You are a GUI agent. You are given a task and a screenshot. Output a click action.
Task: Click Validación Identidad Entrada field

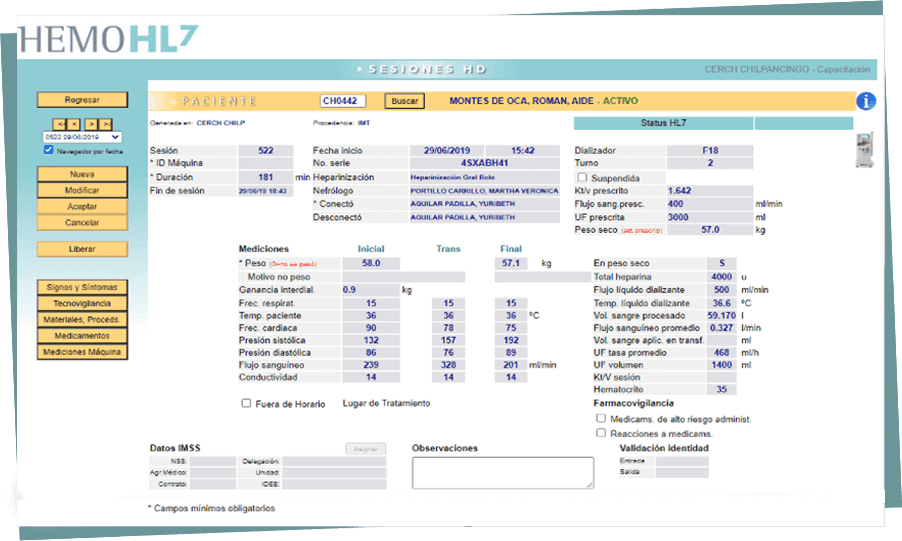click(x=682, y=462)
